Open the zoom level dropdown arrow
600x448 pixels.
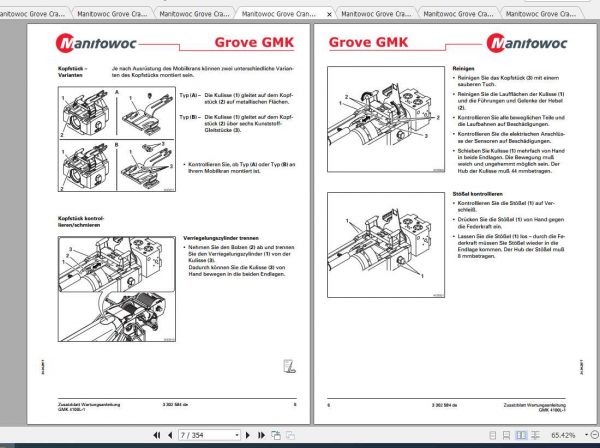pyautogui.click(x=586, y=435)
